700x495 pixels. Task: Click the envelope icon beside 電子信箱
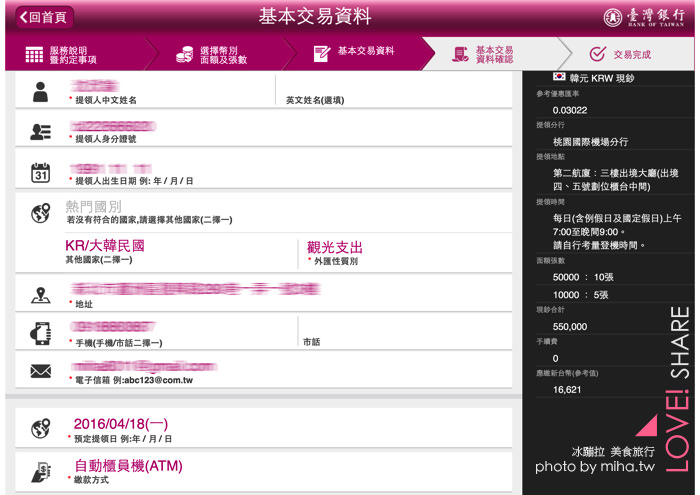41,371
